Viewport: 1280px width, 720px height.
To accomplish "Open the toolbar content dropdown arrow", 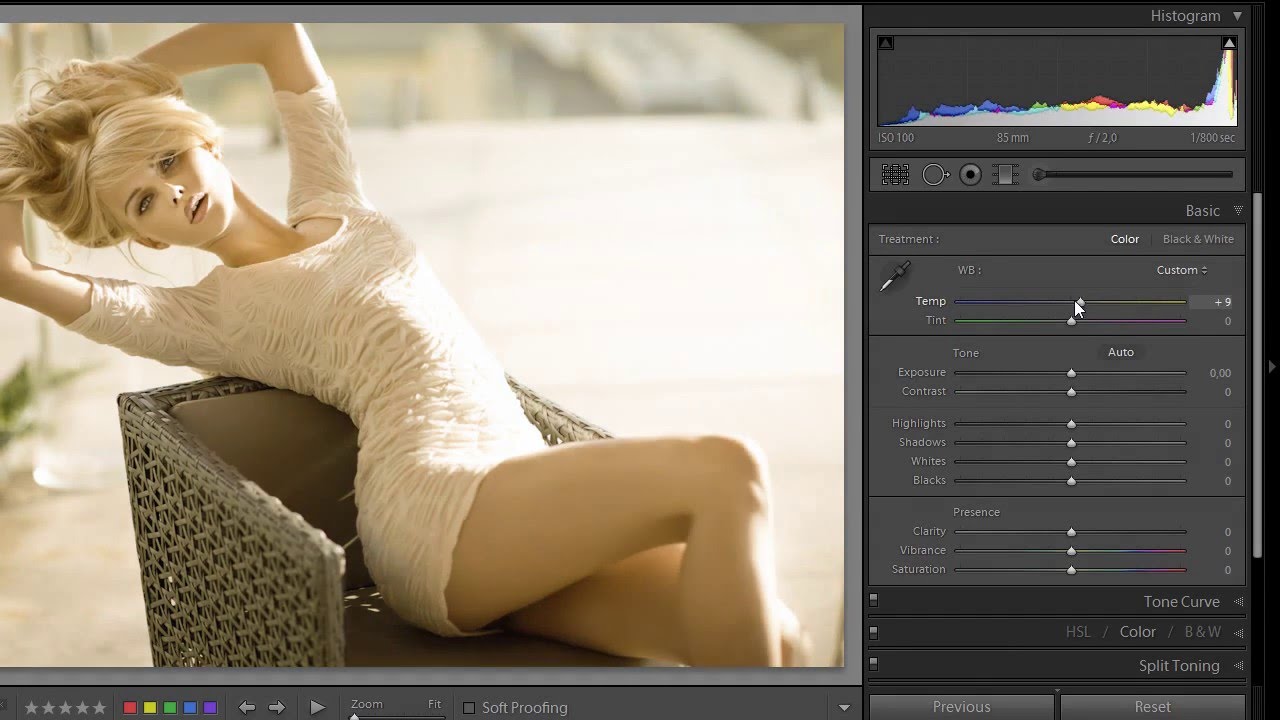I will [845, 708].
